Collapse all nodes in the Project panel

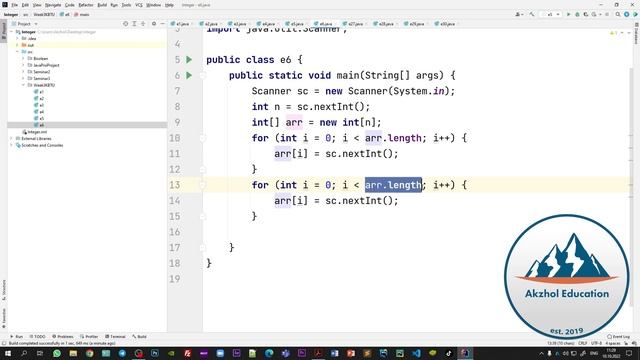coord(143,24)
